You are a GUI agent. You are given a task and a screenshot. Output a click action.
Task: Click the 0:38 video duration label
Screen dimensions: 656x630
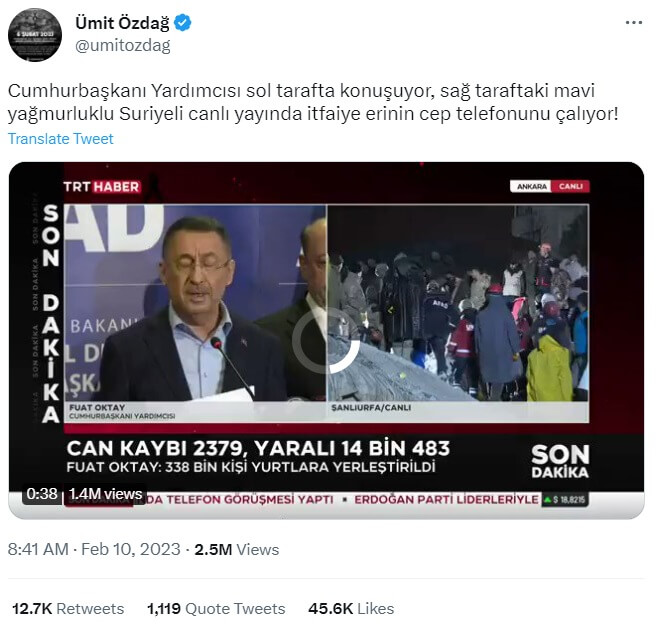(x=42, y=494)
